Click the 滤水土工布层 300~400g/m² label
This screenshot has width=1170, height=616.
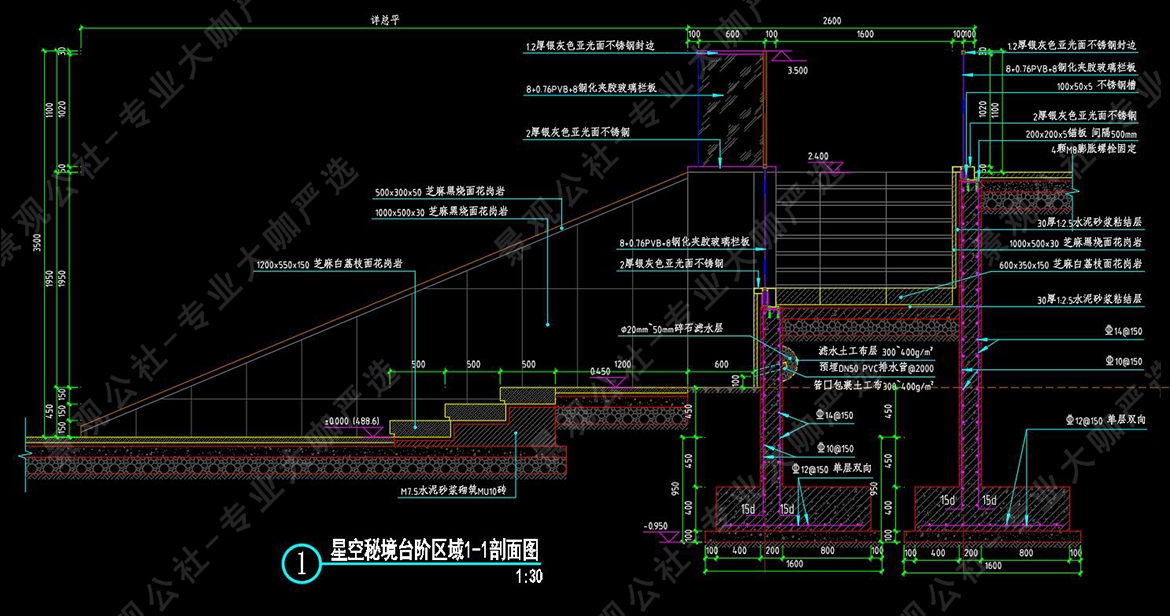[877, 350]
